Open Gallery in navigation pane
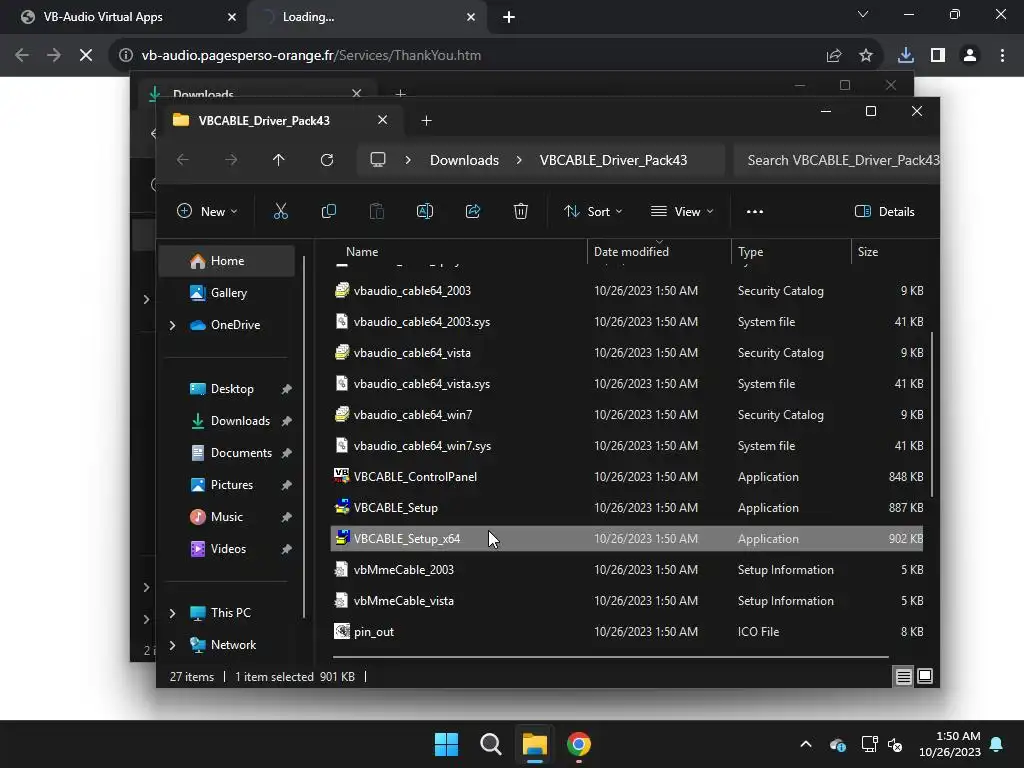The width and height of the screenshot is (1024, 768). (x=227, y=293)
